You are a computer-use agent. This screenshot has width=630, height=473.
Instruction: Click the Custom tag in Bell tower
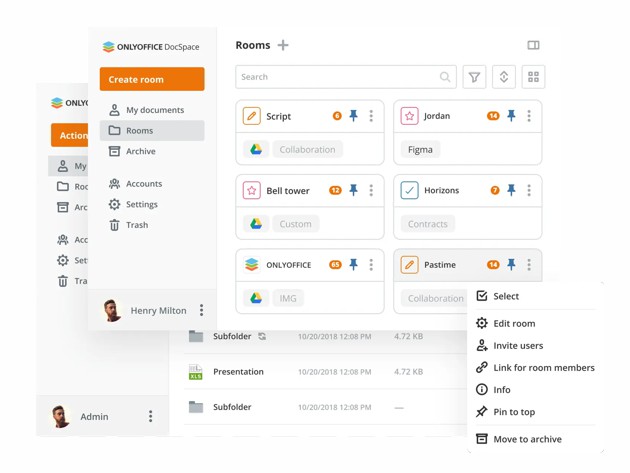pos(295,224)
